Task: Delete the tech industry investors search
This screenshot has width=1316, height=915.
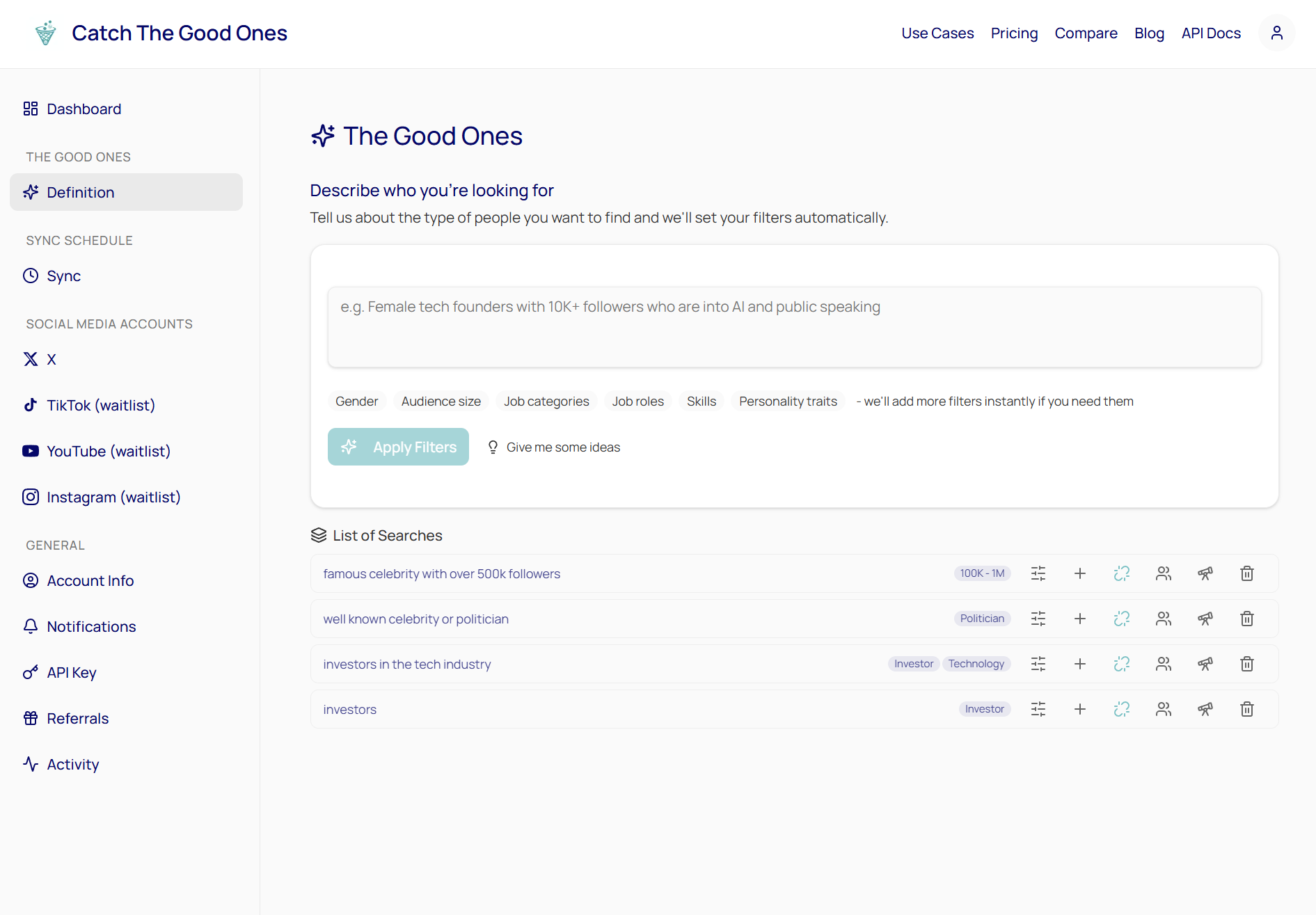Action: coord(1247,664)
